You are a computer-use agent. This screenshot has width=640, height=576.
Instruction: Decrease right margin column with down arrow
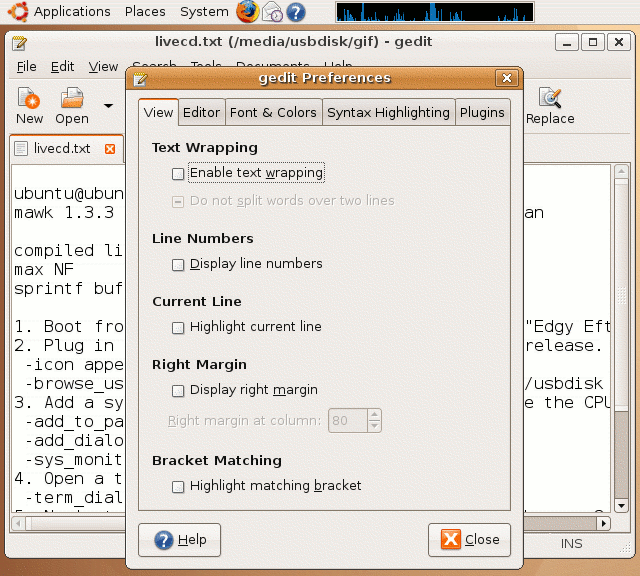(x=374, y=426)
